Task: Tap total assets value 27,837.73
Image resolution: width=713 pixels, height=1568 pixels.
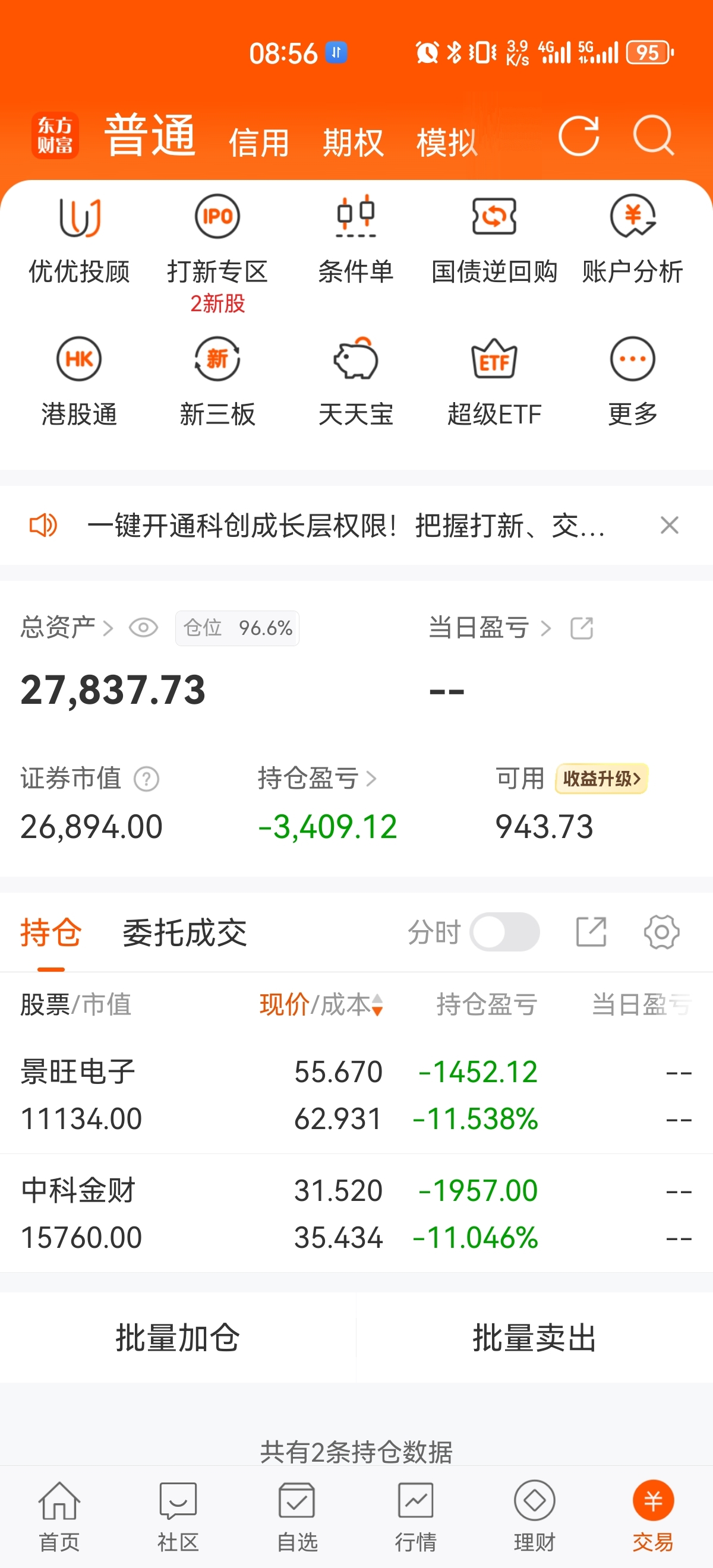Action: [x=113, y=690]
